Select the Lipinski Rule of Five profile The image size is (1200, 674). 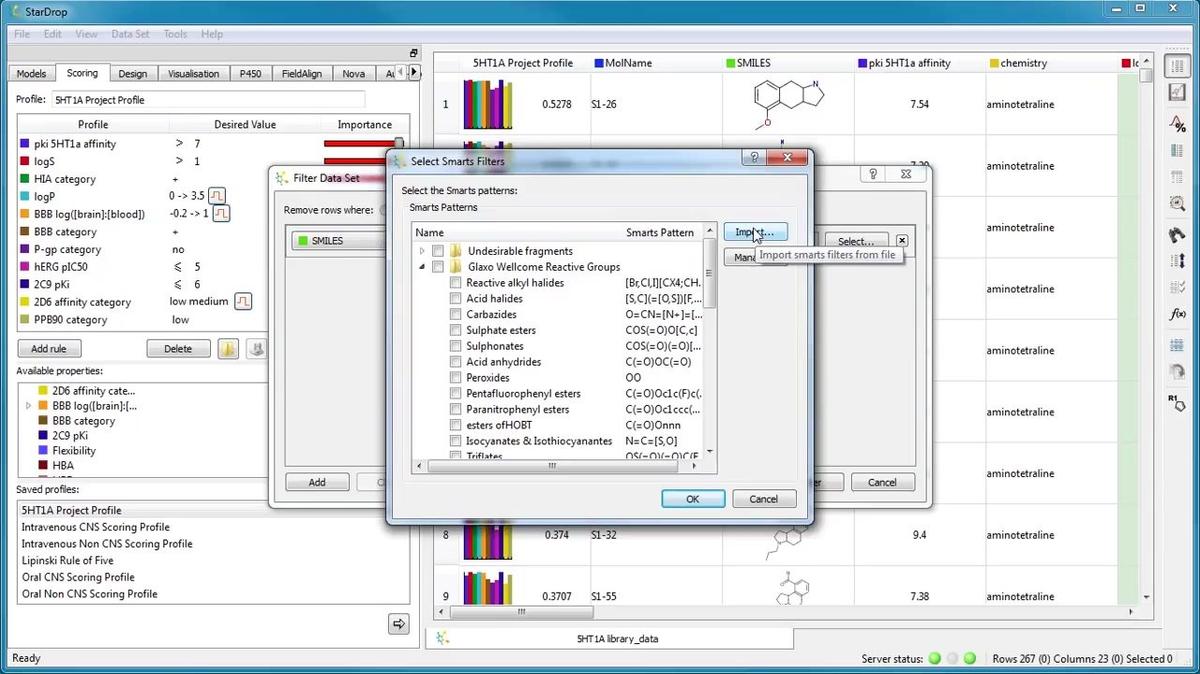coord(65,560)
